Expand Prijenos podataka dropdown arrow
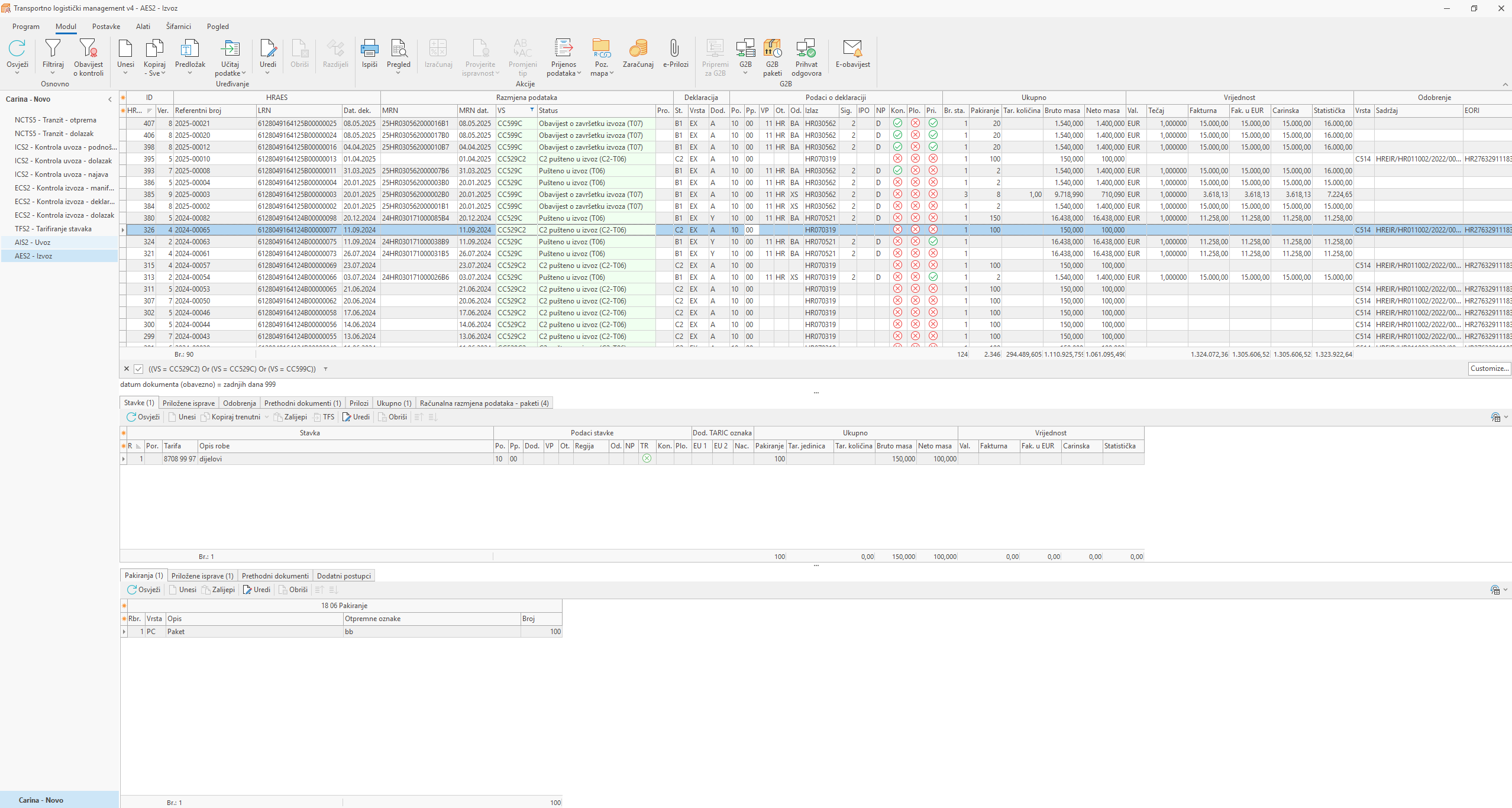Screen dimensions: 1512x808 (579, 73)
